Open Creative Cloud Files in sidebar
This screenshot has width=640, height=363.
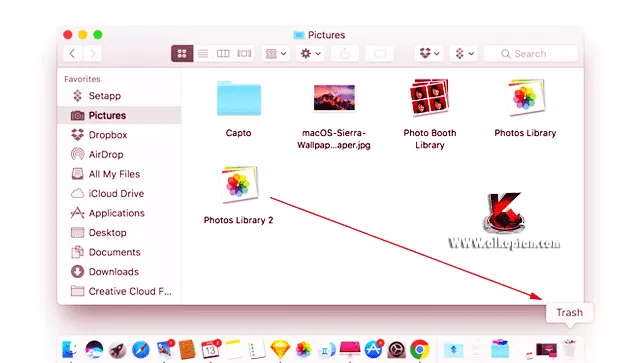coord(119,291)
